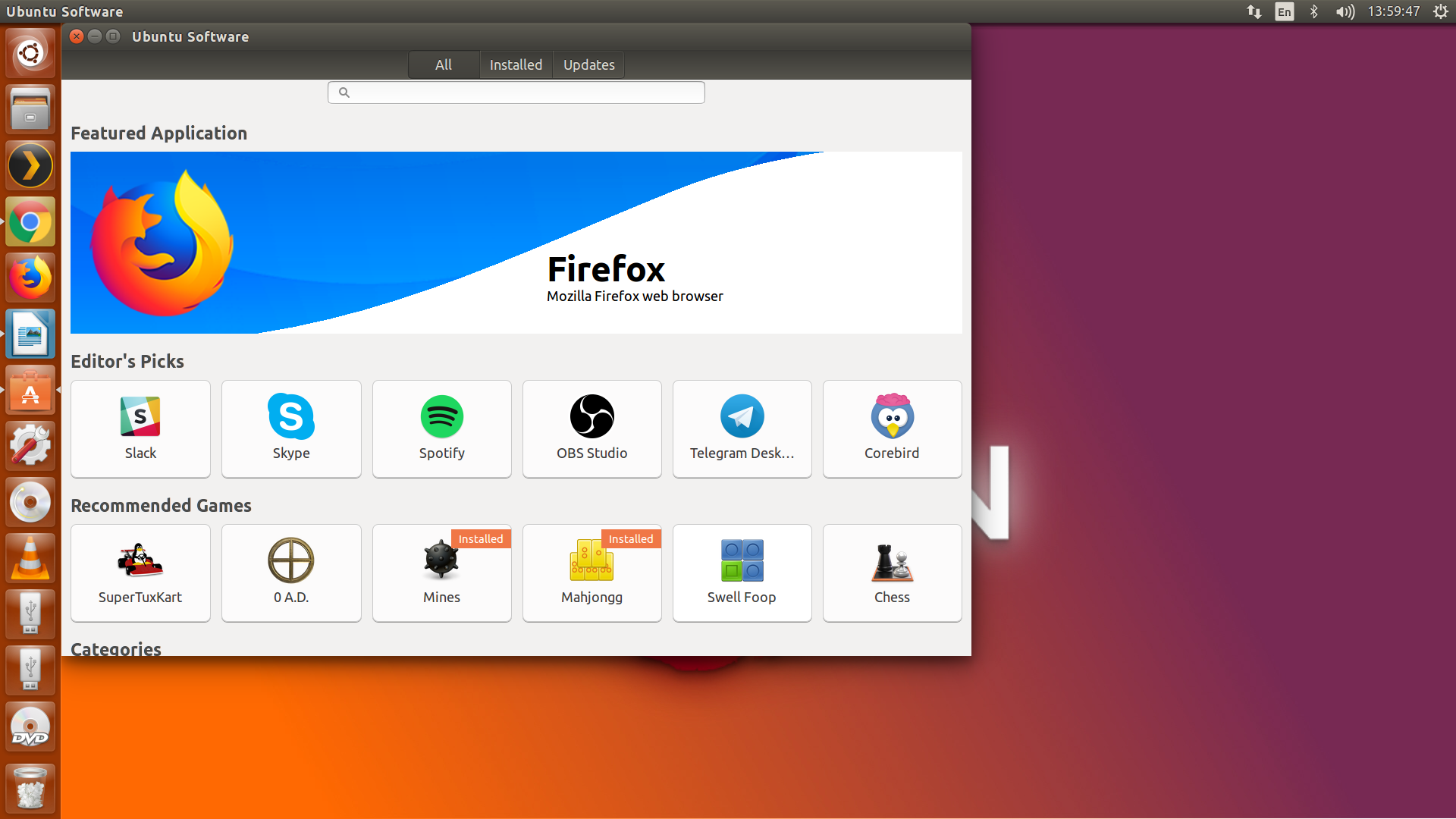1456x819 pixels.
Task: Open the Skype app tile
Action: pyautogui.click(x=291, y=429)
